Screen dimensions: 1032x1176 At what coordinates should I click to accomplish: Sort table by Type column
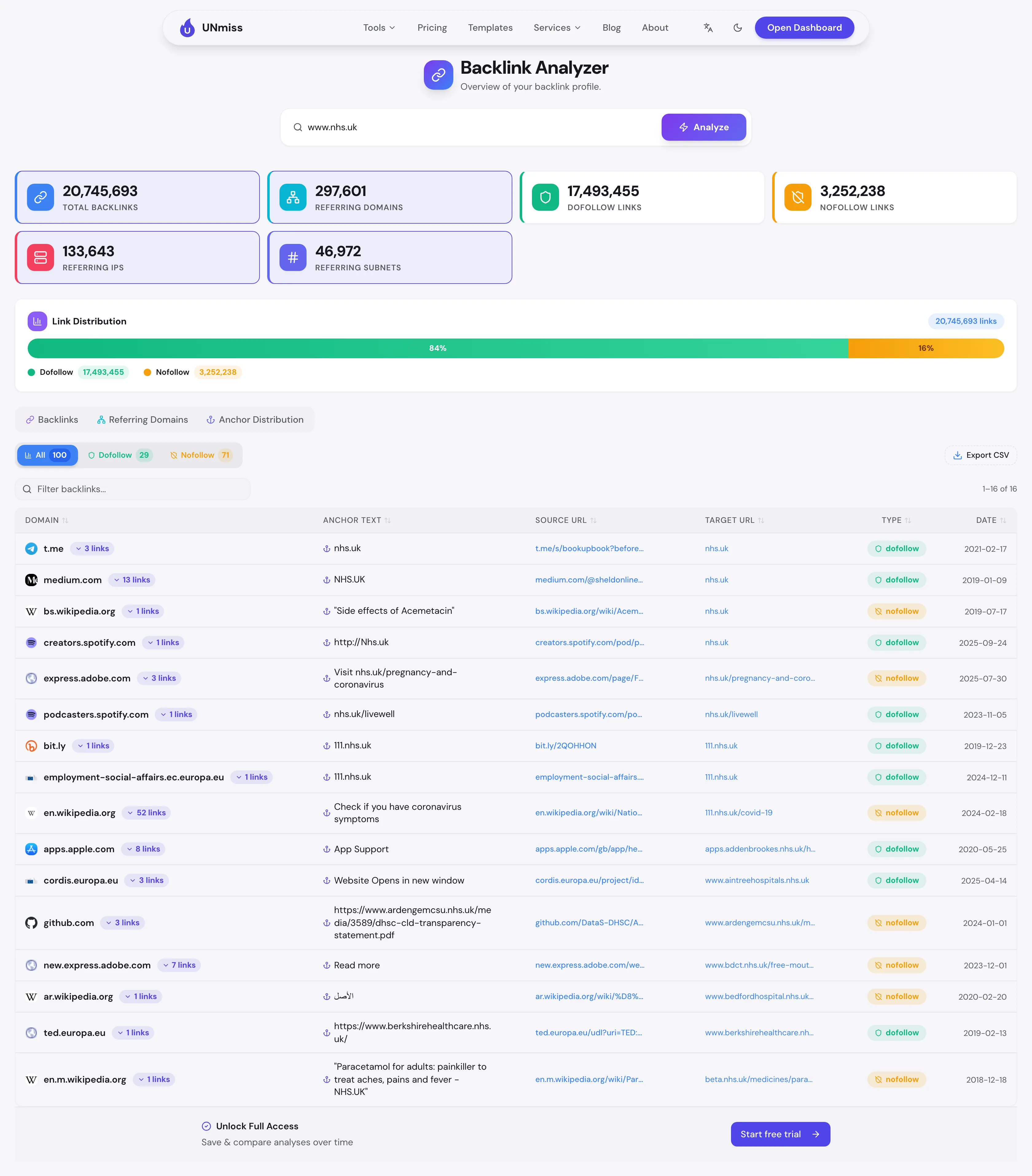coord(896,520)
